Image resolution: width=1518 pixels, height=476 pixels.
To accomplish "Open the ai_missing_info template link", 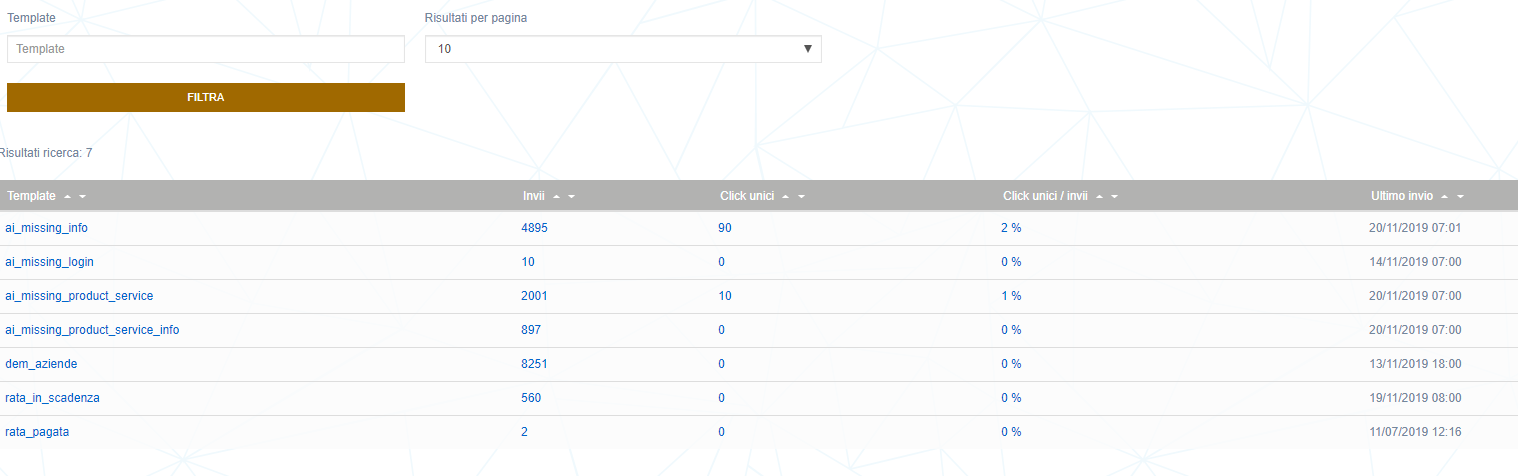I will [47, 228].
